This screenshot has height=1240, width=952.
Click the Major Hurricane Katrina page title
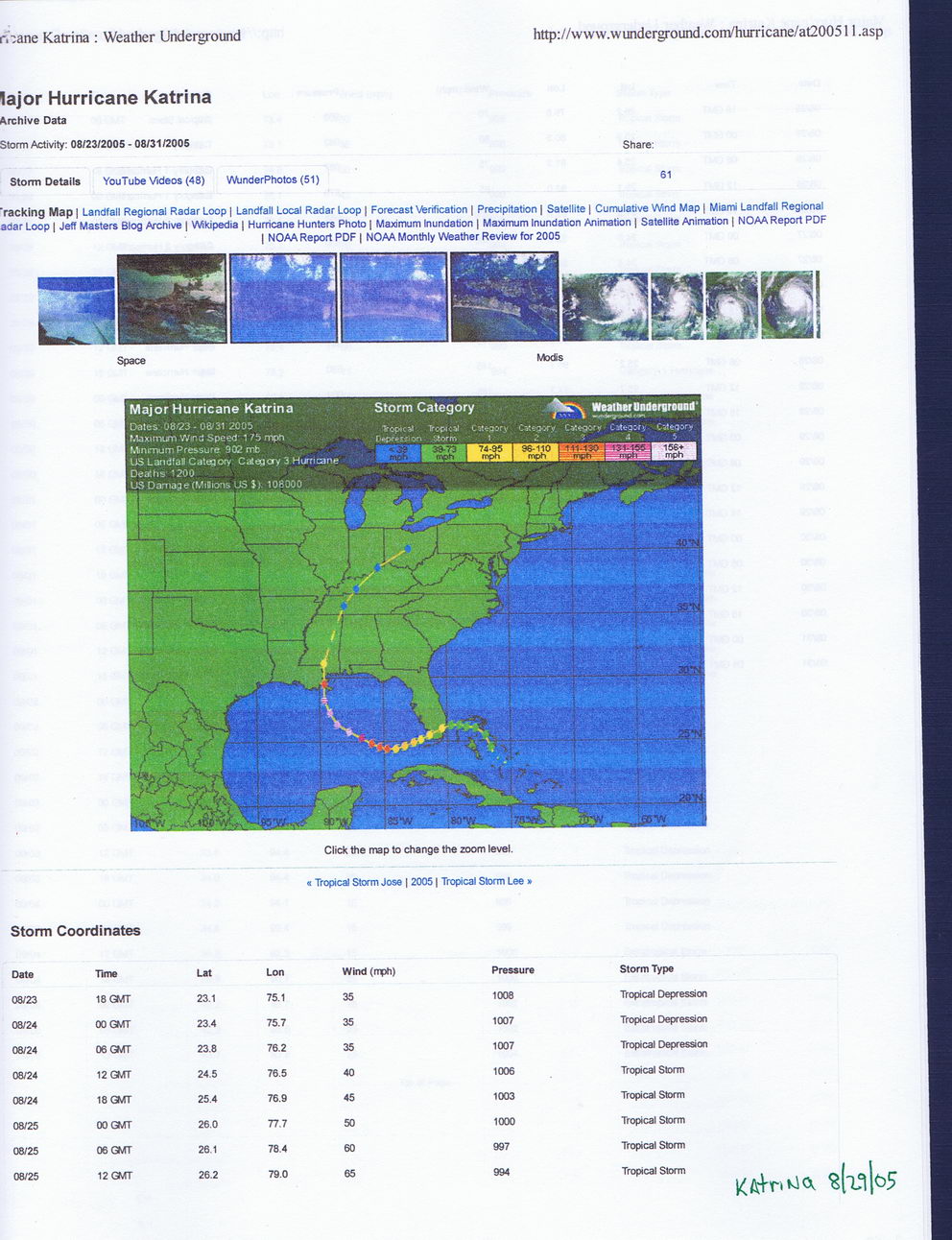[106, 97]
